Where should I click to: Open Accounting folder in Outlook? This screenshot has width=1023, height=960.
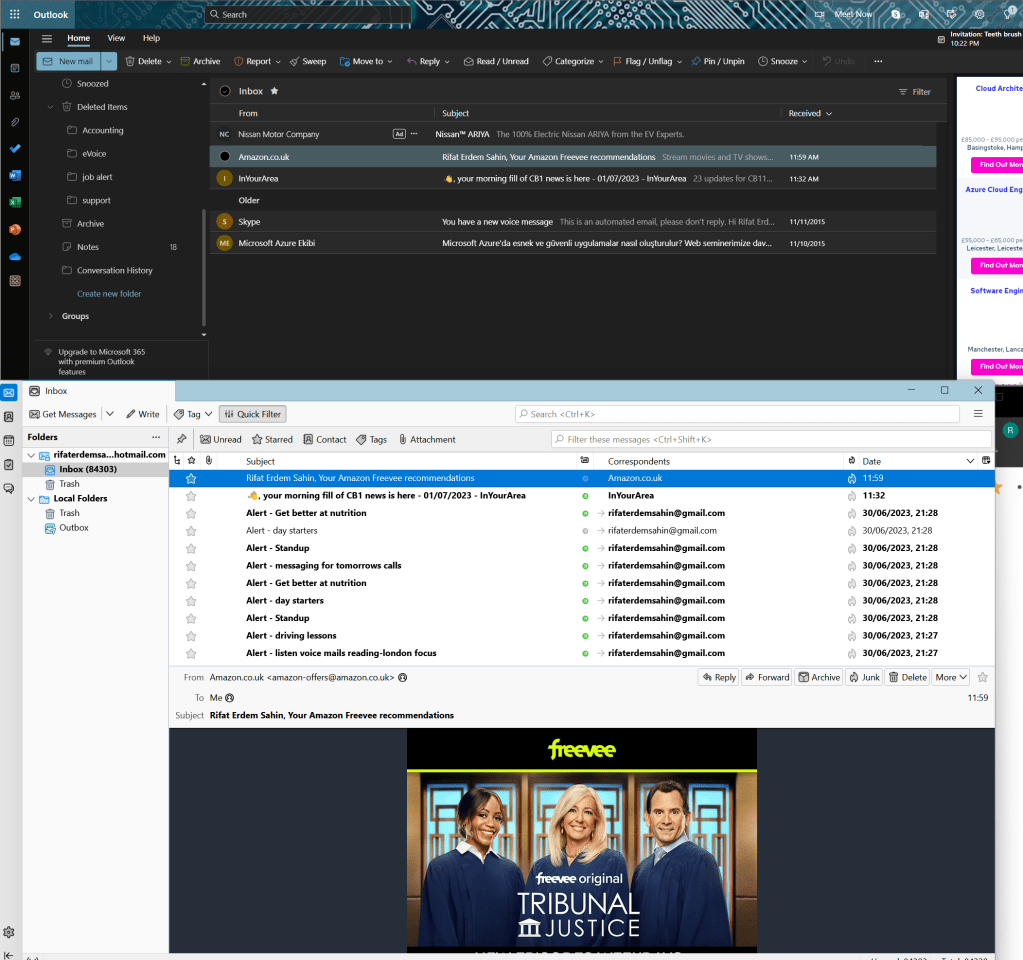[x=102, y=131]
